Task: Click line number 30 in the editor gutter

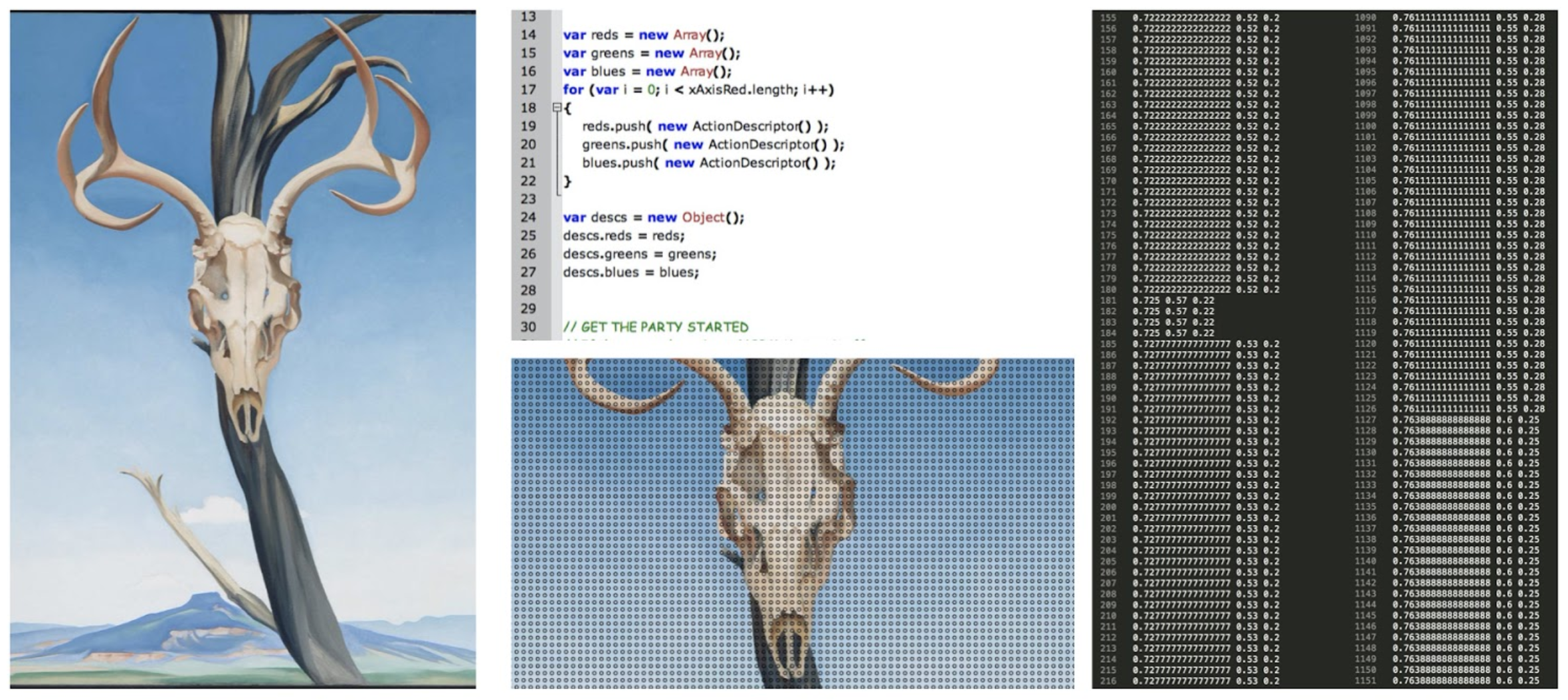Action: (529, 325)
